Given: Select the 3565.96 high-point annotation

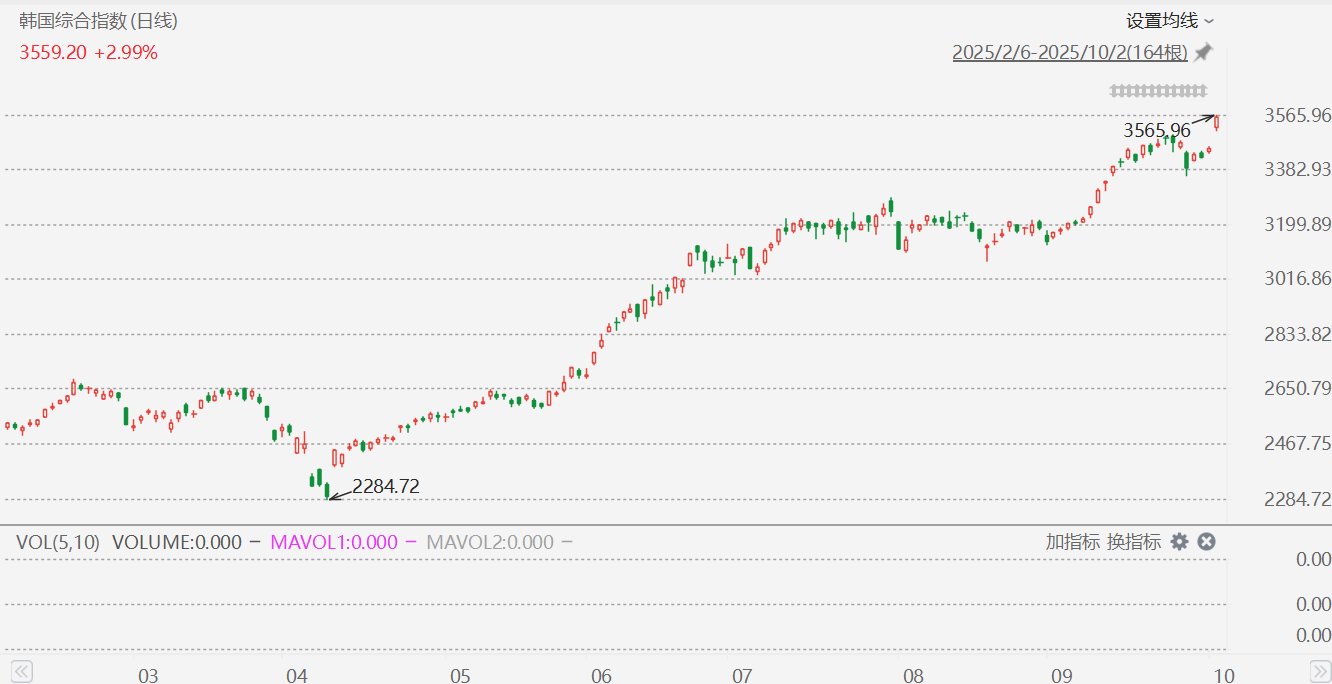Looking at the screenshot, I should [x=1157, y=130].
